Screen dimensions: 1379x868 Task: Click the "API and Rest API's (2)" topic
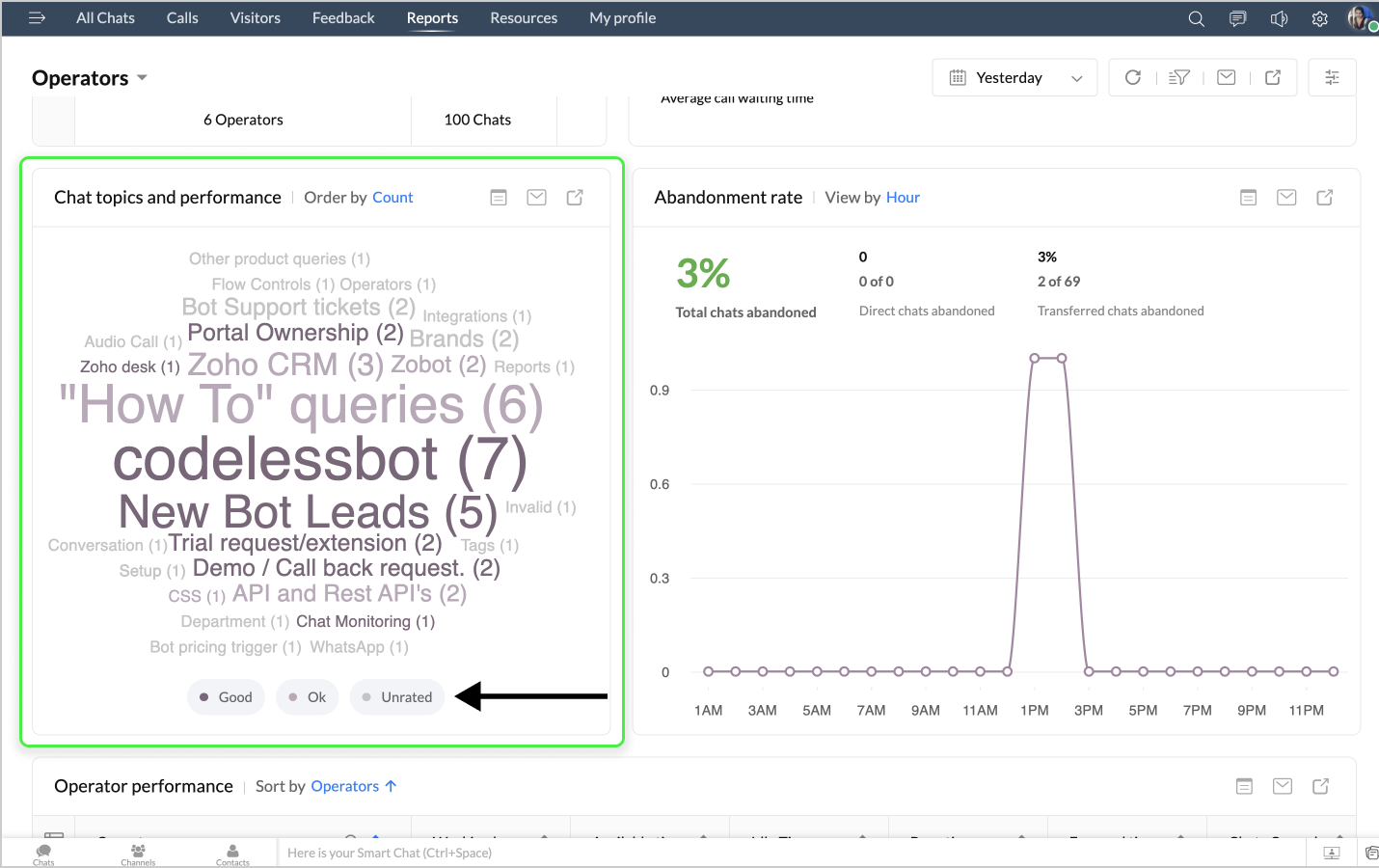[x=349, y=593]
